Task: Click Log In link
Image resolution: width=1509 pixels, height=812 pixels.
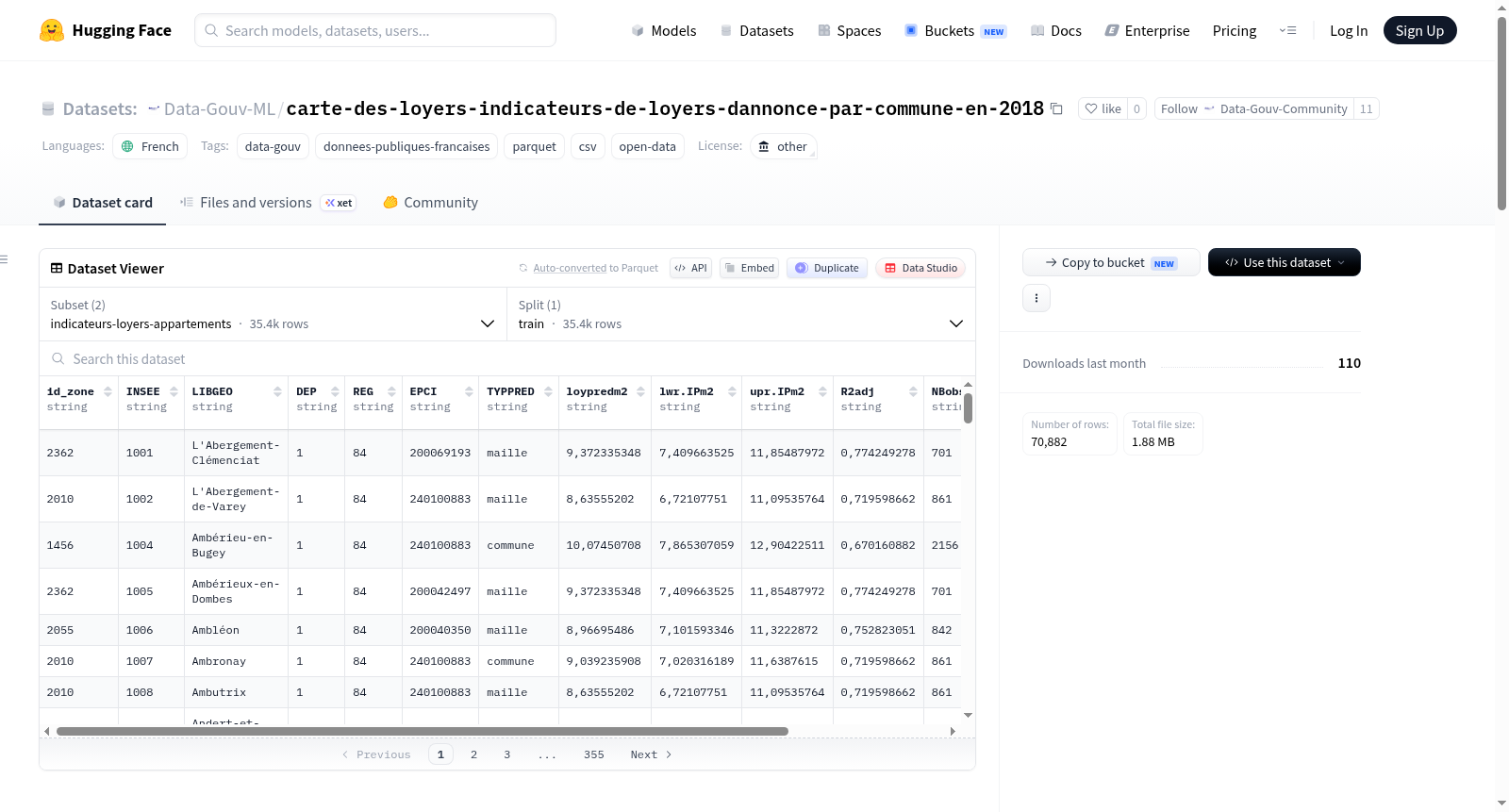Action: point(1349,30)
